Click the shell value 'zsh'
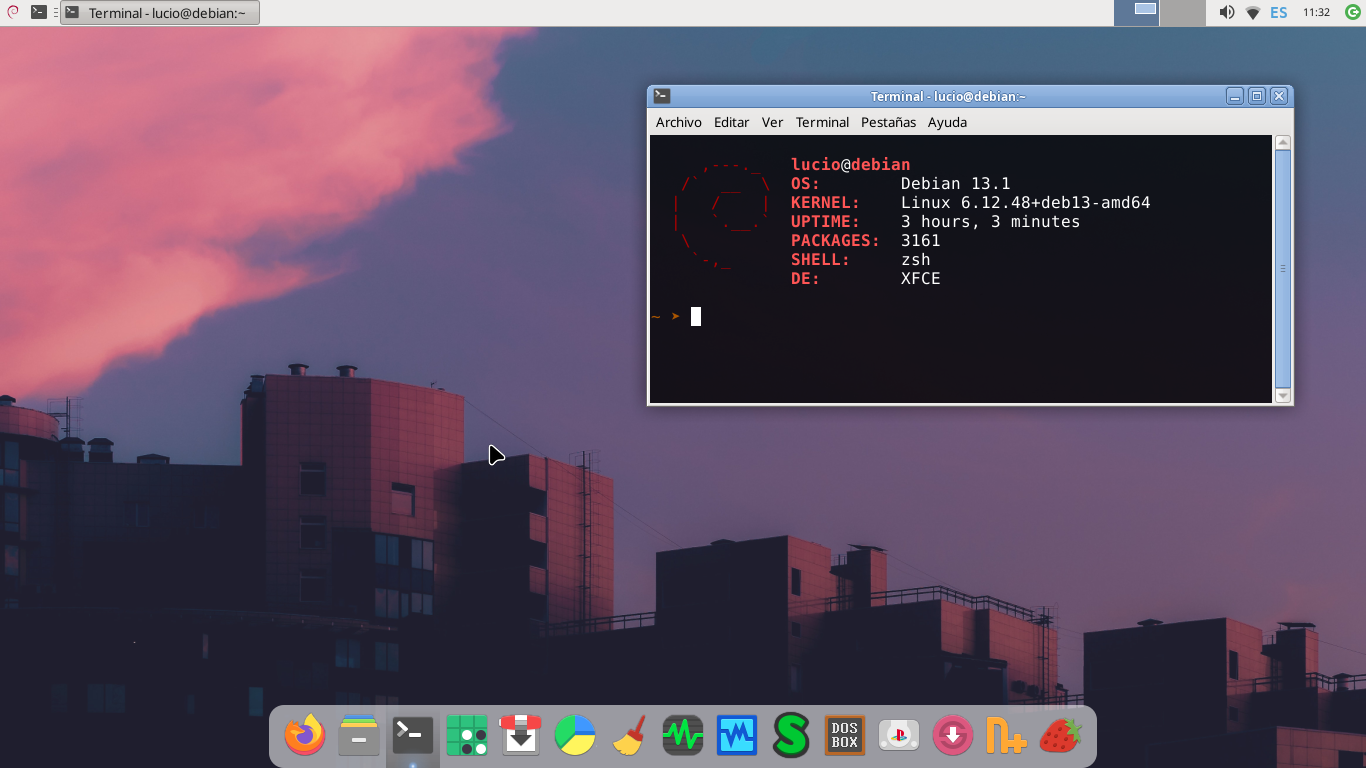 (916, 259)
